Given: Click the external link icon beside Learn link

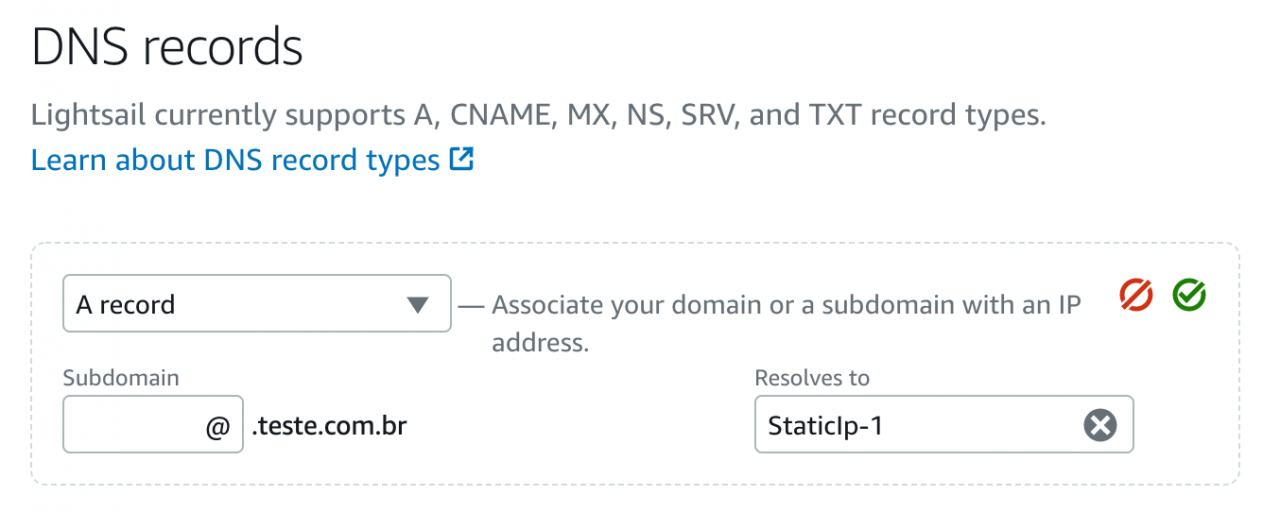Looking at the screenshot, I should (x=461, y=159).
